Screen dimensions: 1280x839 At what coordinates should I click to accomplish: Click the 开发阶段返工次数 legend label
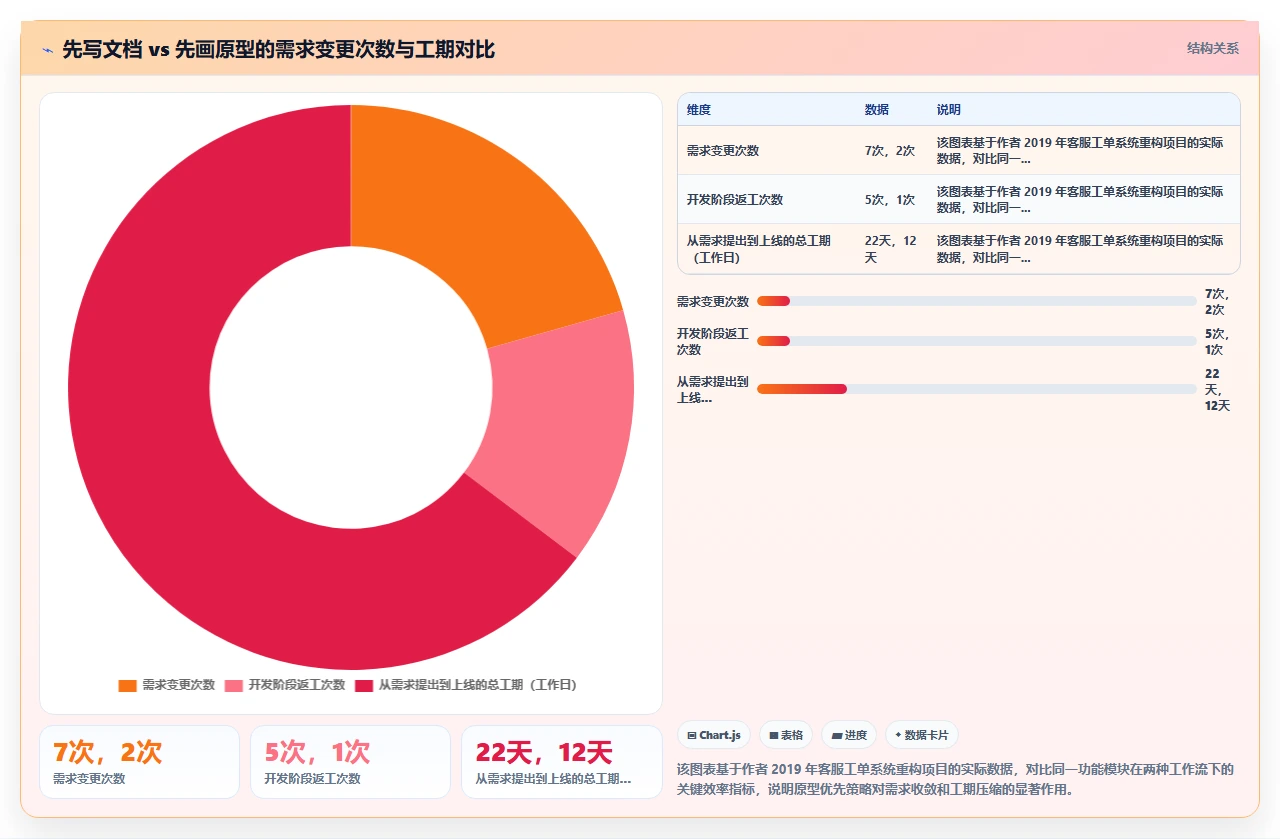tap(297, 685)
